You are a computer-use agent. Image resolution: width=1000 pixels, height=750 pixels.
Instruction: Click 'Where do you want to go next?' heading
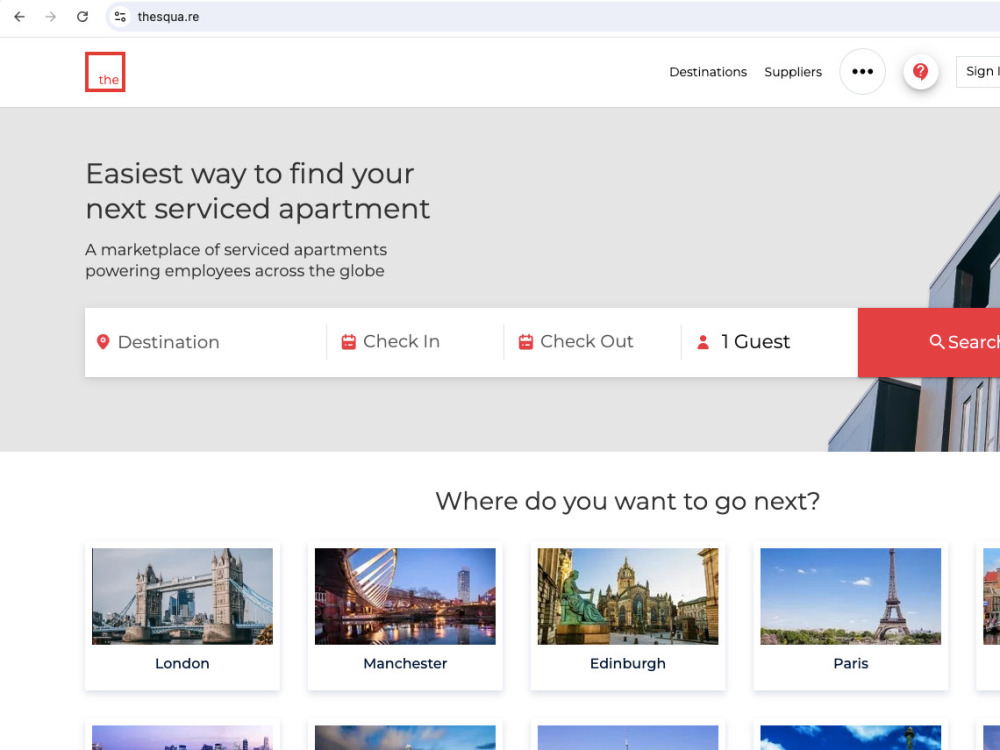[x=628, y=501]
